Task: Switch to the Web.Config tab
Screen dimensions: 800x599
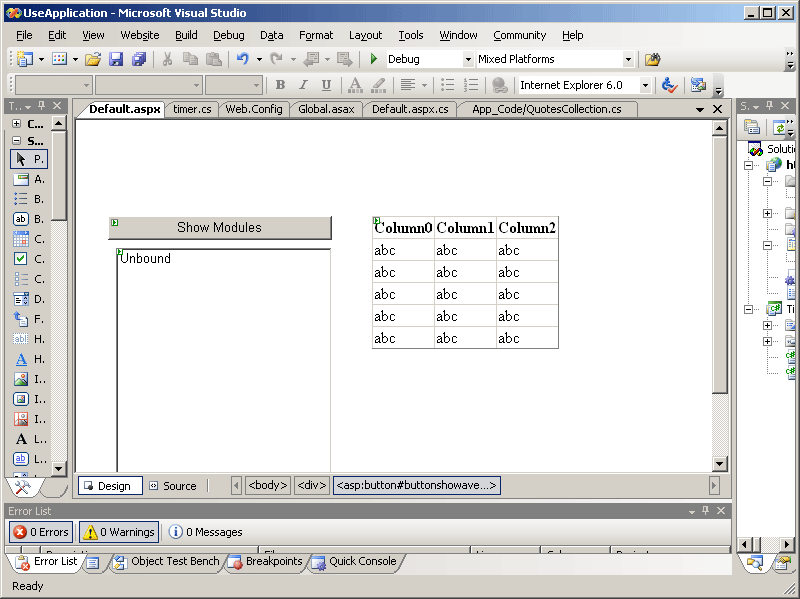Action: tap(254, 109)
